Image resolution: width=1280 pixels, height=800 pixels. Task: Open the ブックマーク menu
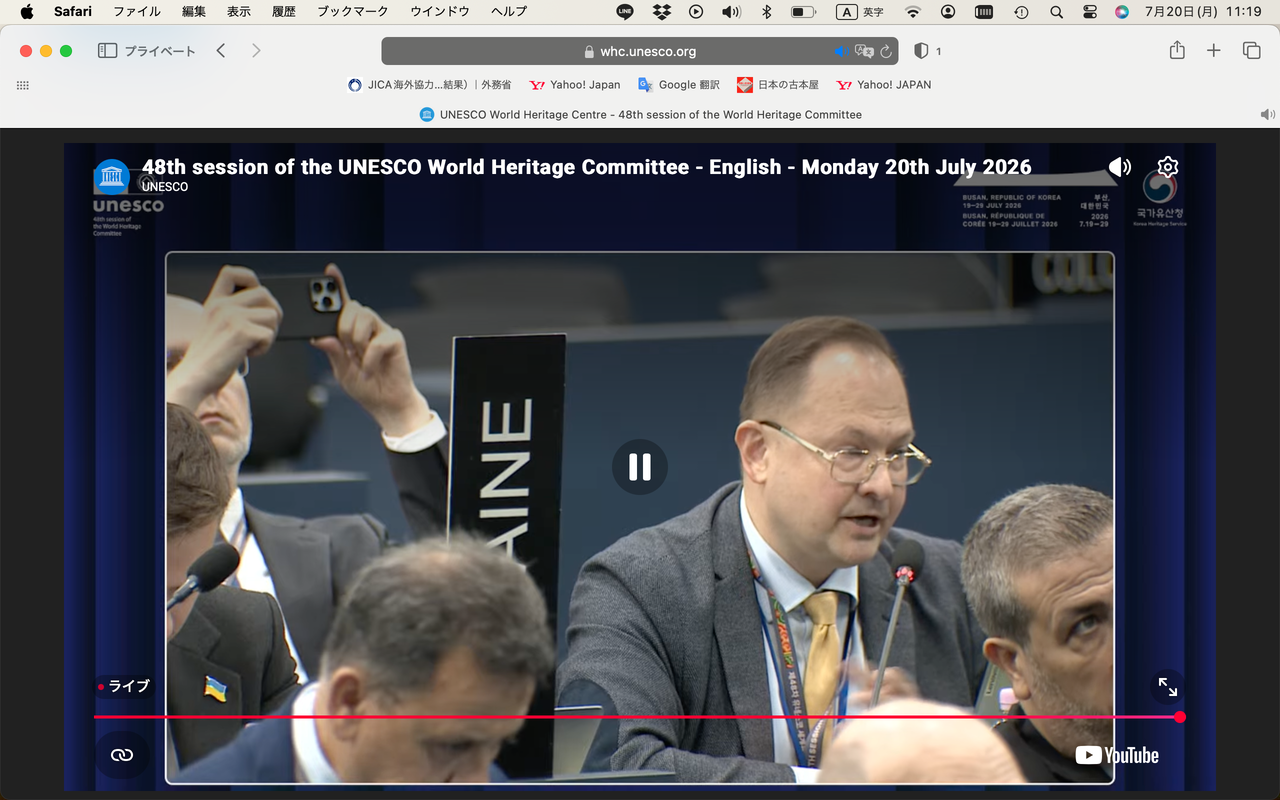[353, 12]
